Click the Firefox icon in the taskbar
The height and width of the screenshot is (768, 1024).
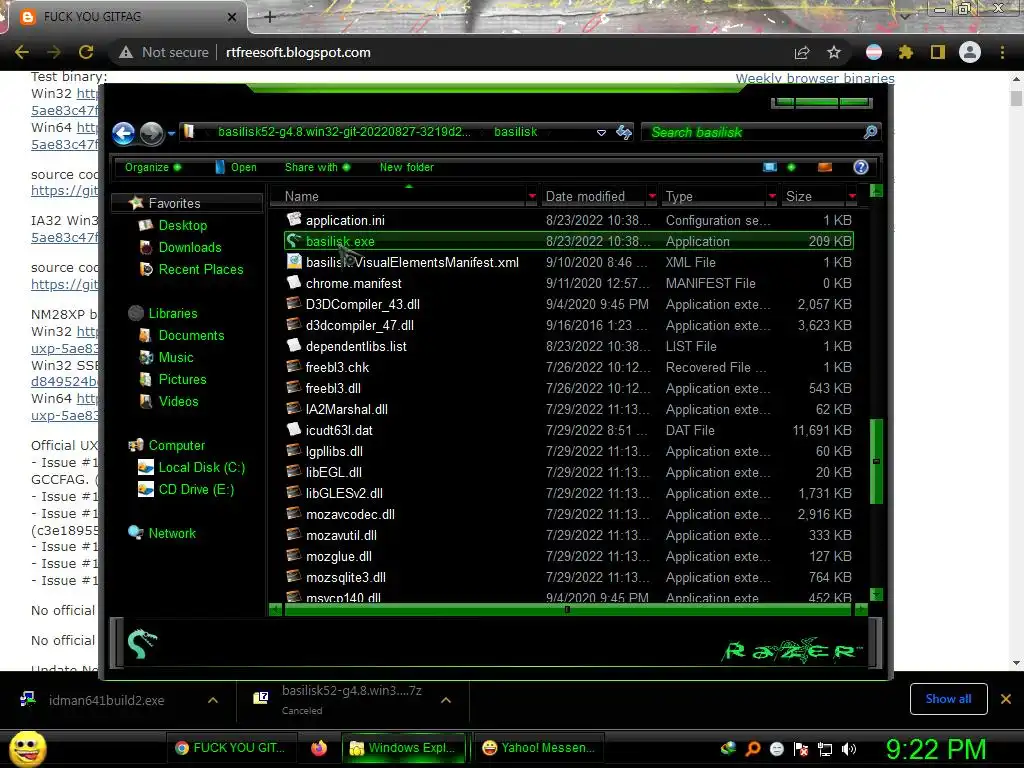[319, 748]
